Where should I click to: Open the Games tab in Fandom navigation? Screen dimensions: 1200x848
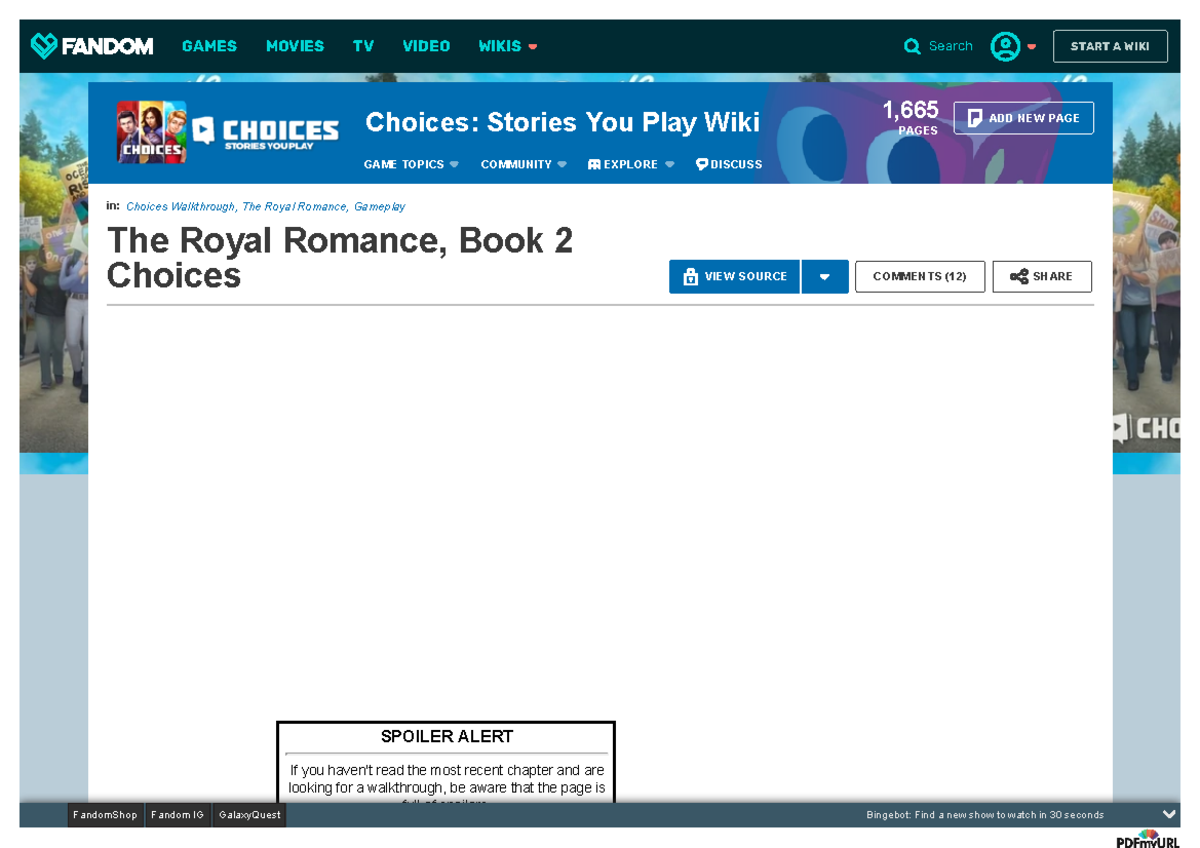point(209,46)
